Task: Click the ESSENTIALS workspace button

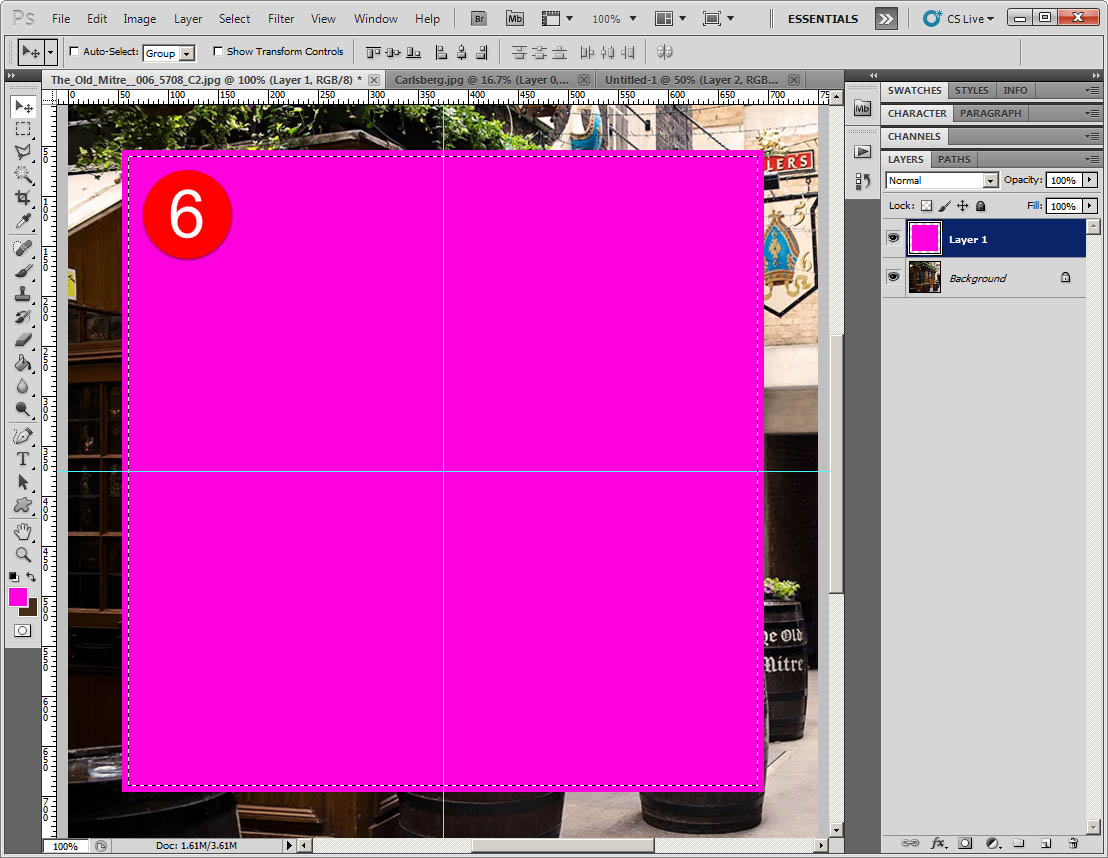Action: click(822, 19)
